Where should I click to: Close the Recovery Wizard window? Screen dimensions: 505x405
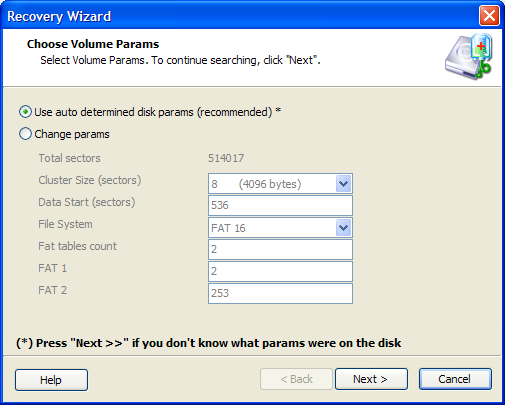pos(489,16)
